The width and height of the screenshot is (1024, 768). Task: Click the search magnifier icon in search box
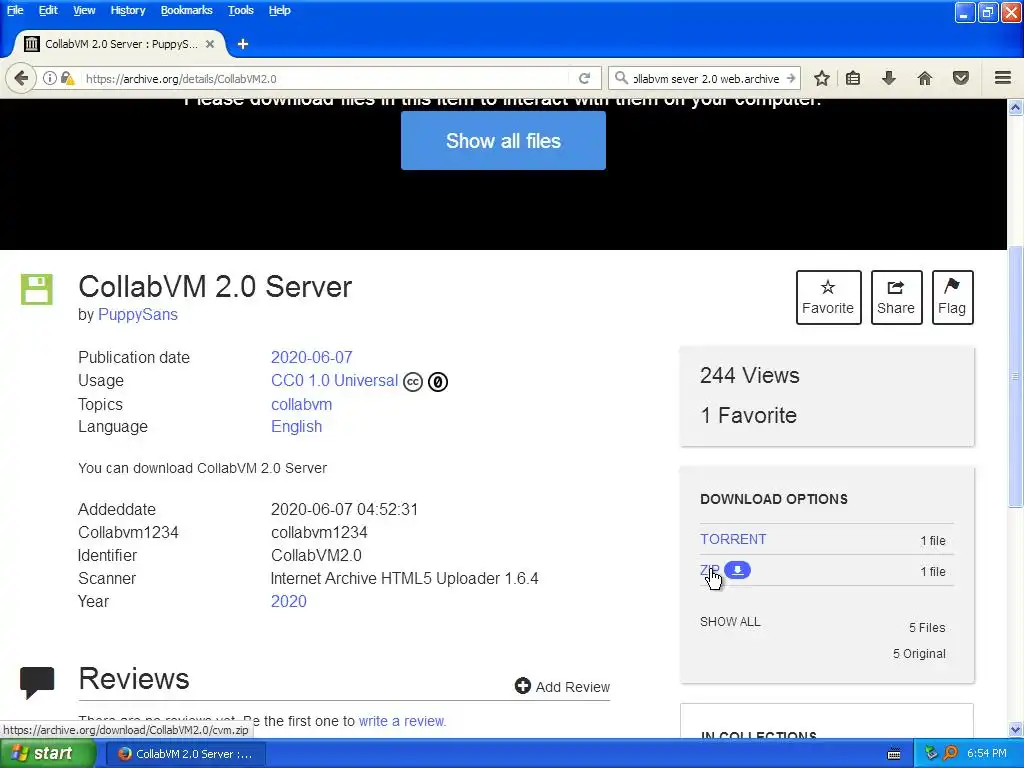click(x=621, y=78)
